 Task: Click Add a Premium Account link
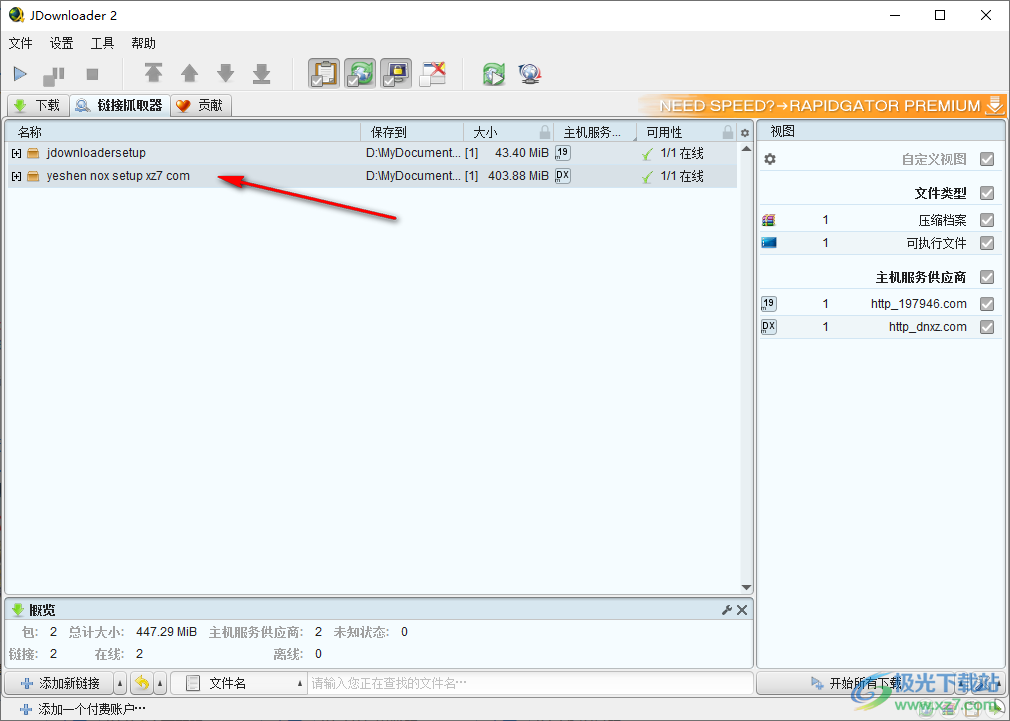83,709
